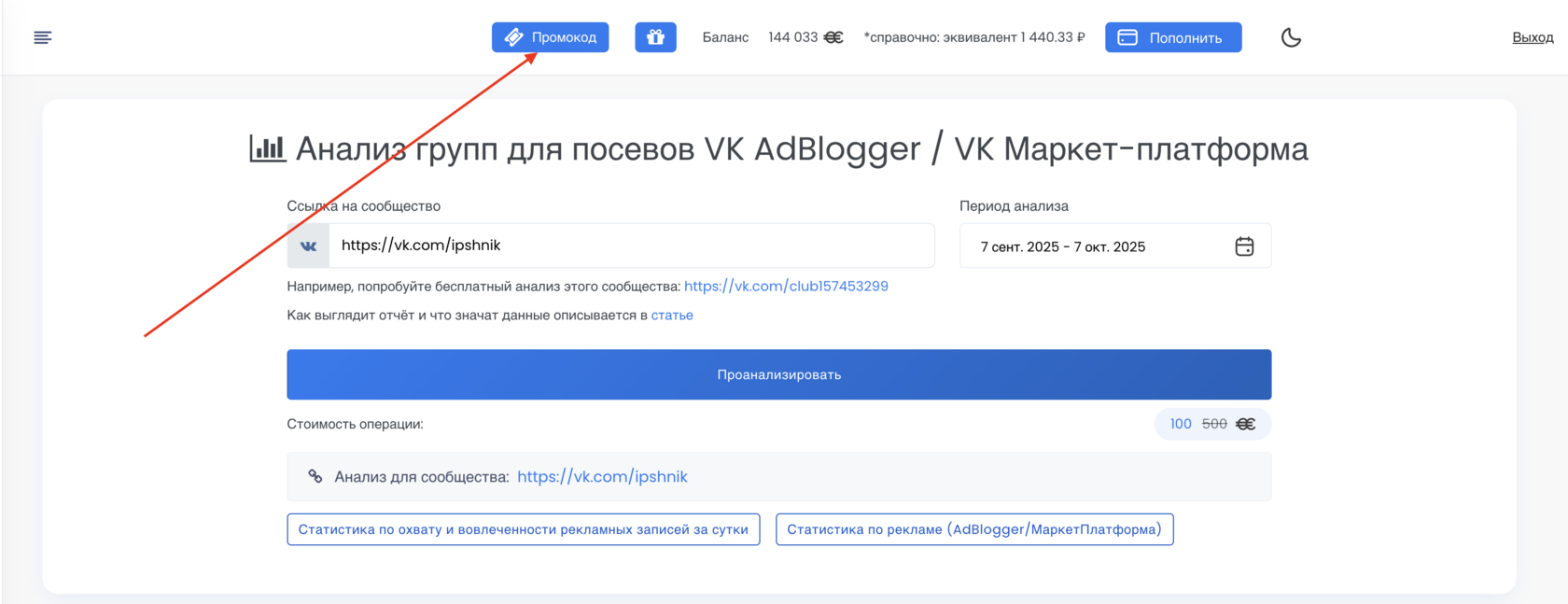Open the gift bonus icon button
Viewport: 1568px width, 604px height.
655,37
